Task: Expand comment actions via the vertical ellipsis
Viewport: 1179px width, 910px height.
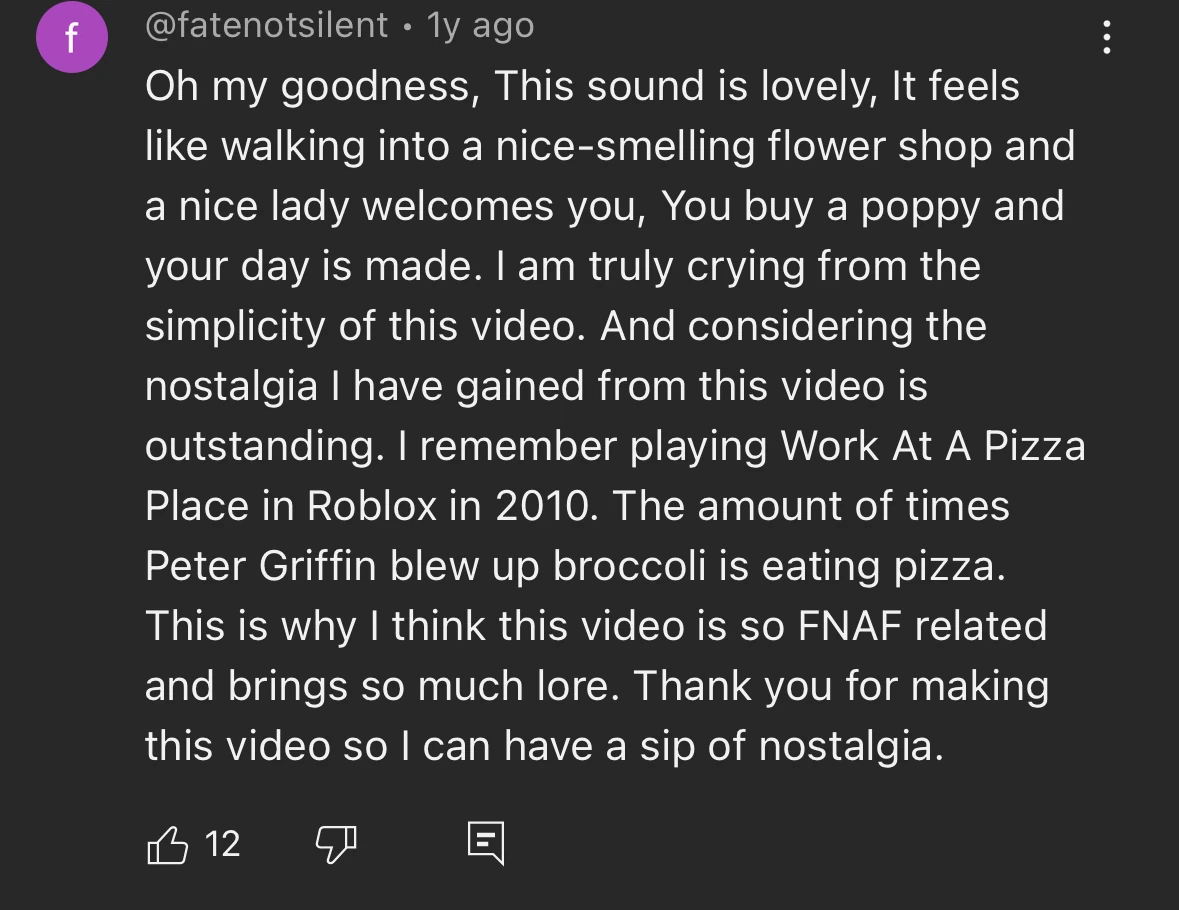Action: tap(1106, 38)
